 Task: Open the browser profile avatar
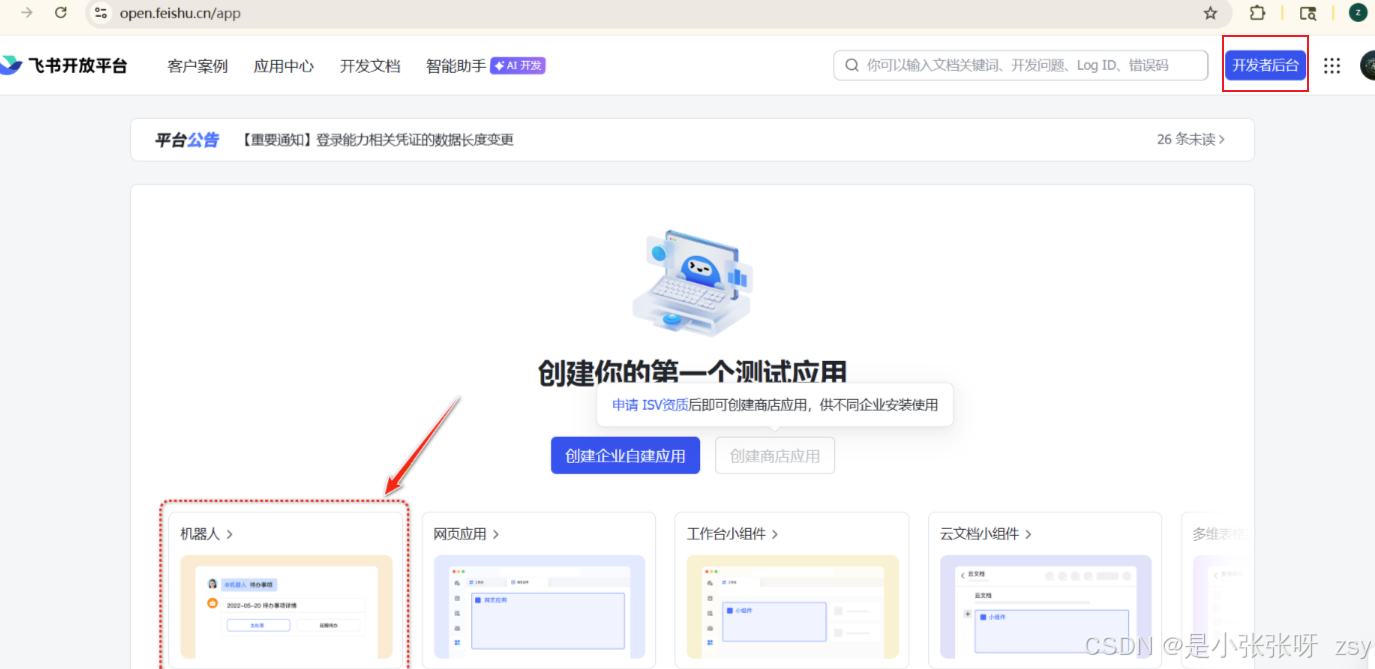pyautogui.click(x=1358, y=13)
